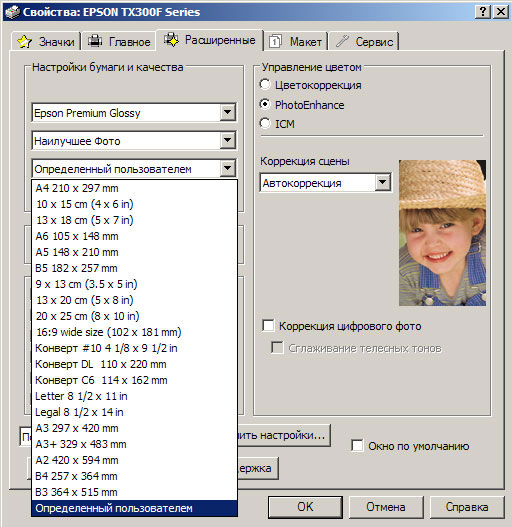
Task: Choose the ICM color management option
Action: click(265, 123)
